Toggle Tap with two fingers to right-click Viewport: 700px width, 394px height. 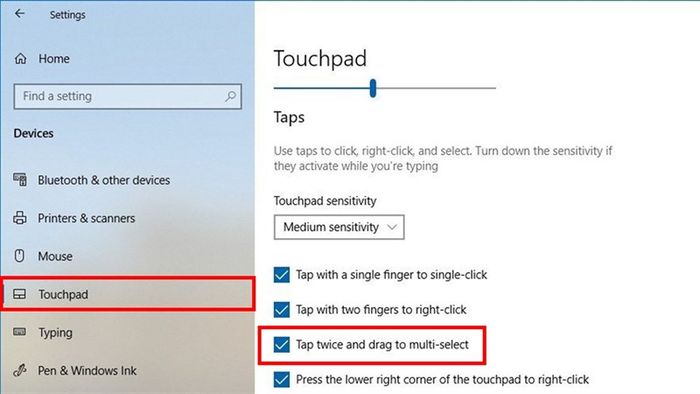coord(282,310)
